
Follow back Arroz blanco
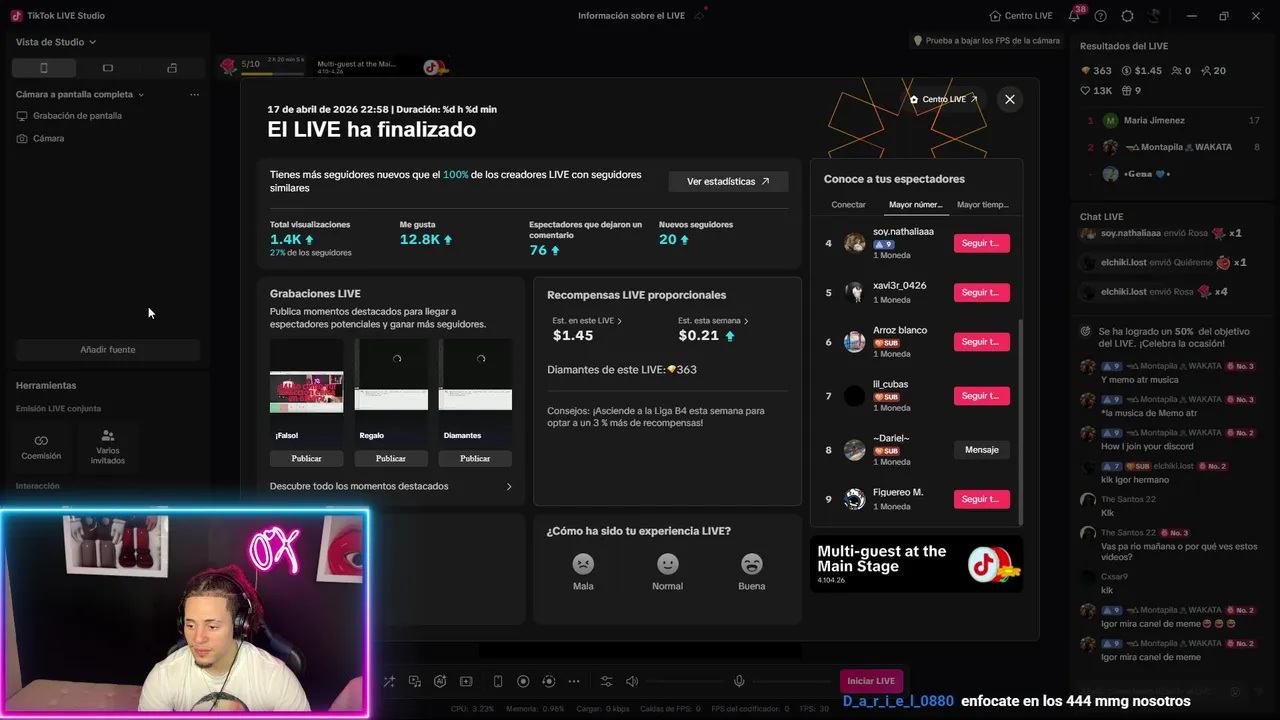[981, 342]
